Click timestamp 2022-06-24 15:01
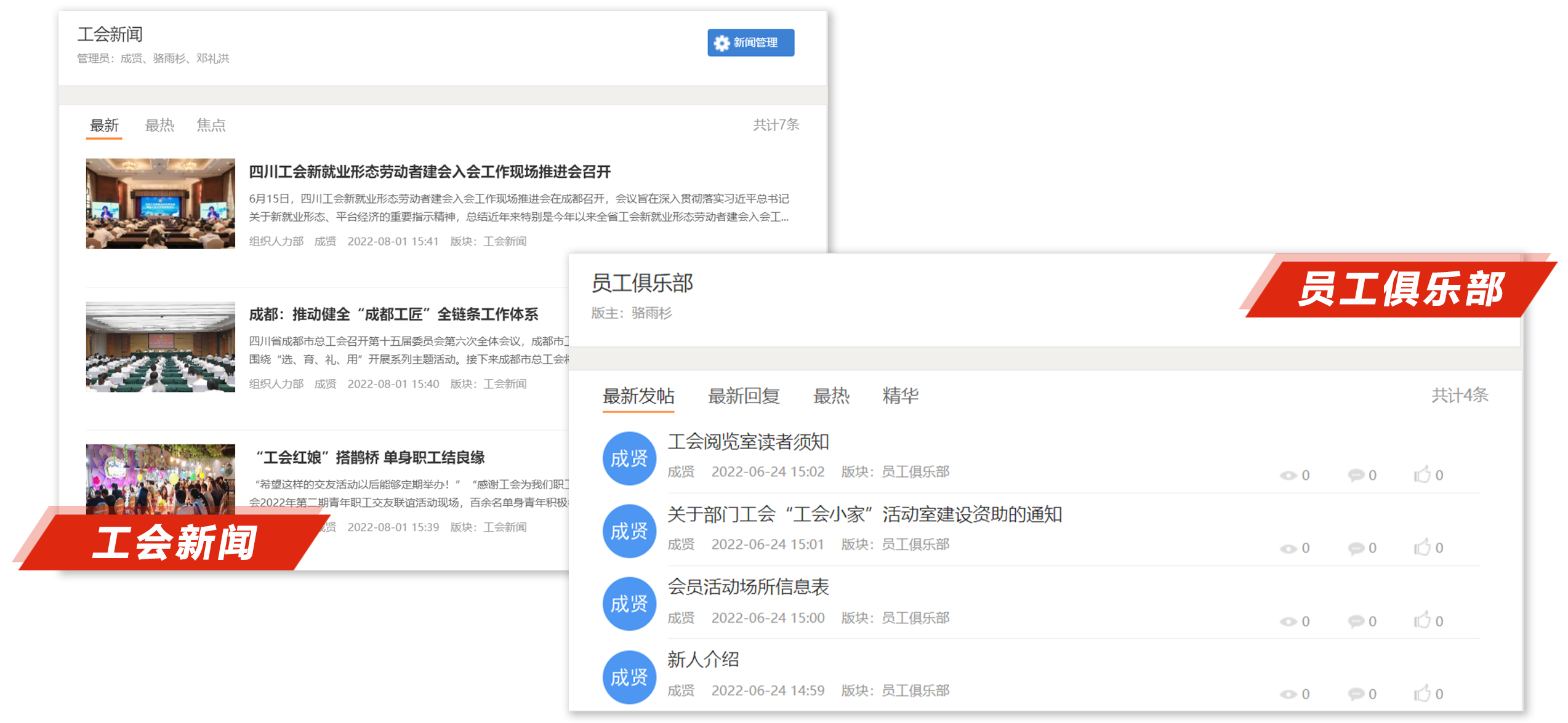The height and width of the screenshot is (723, 1568). [x=768, y=545]
